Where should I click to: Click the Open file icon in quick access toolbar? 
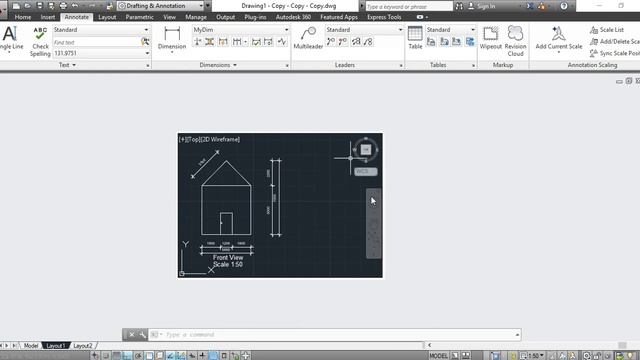click(x=28, y=6)
